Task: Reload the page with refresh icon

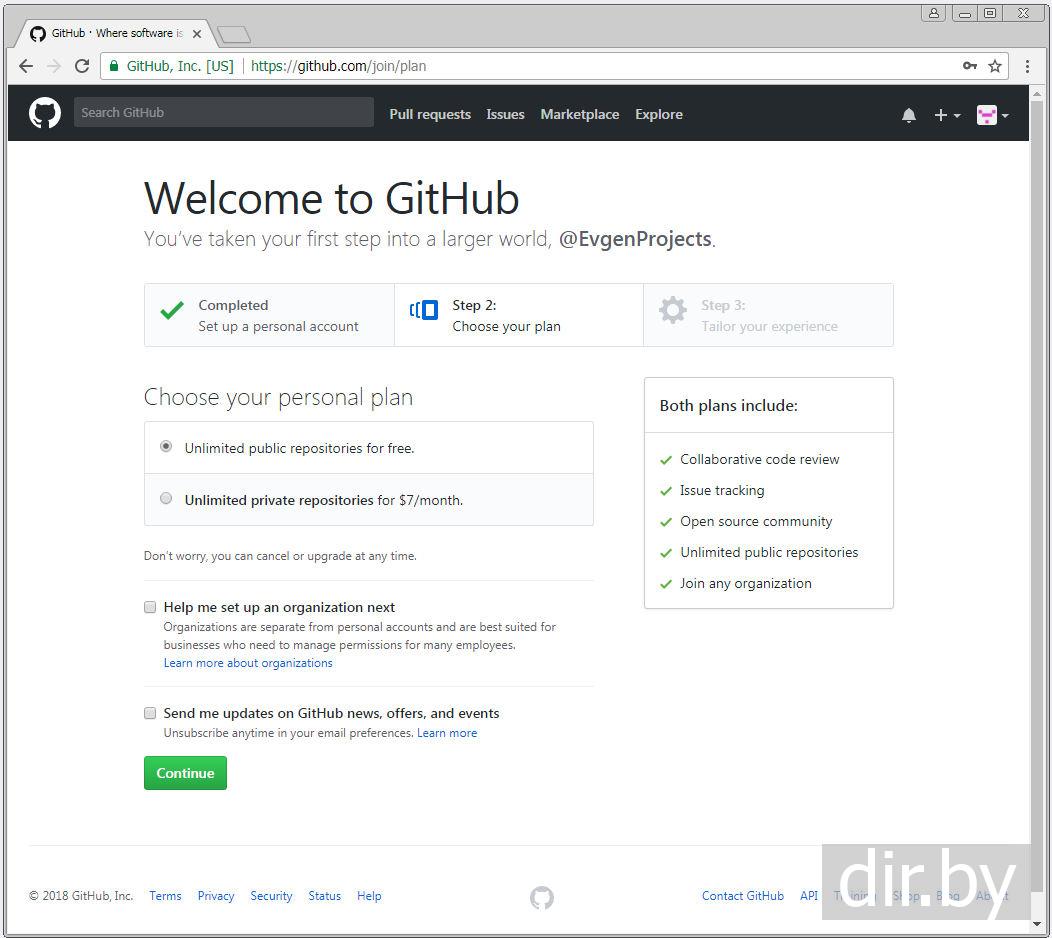Action: [x=82, y=66]
